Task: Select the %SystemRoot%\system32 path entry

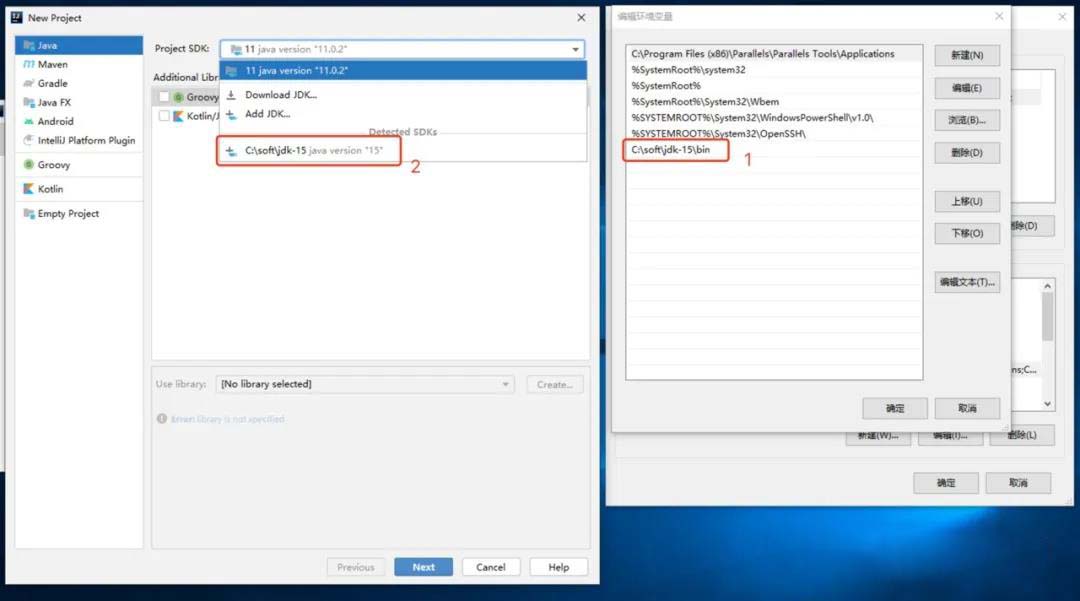Action: 774,70
